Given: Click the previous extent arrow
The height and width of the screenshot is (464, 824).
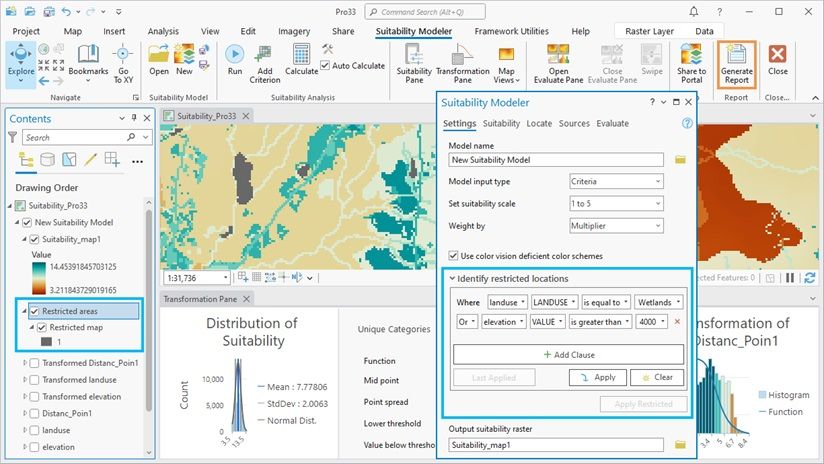Looking at the screenshot, I should (x=44, y=81).
